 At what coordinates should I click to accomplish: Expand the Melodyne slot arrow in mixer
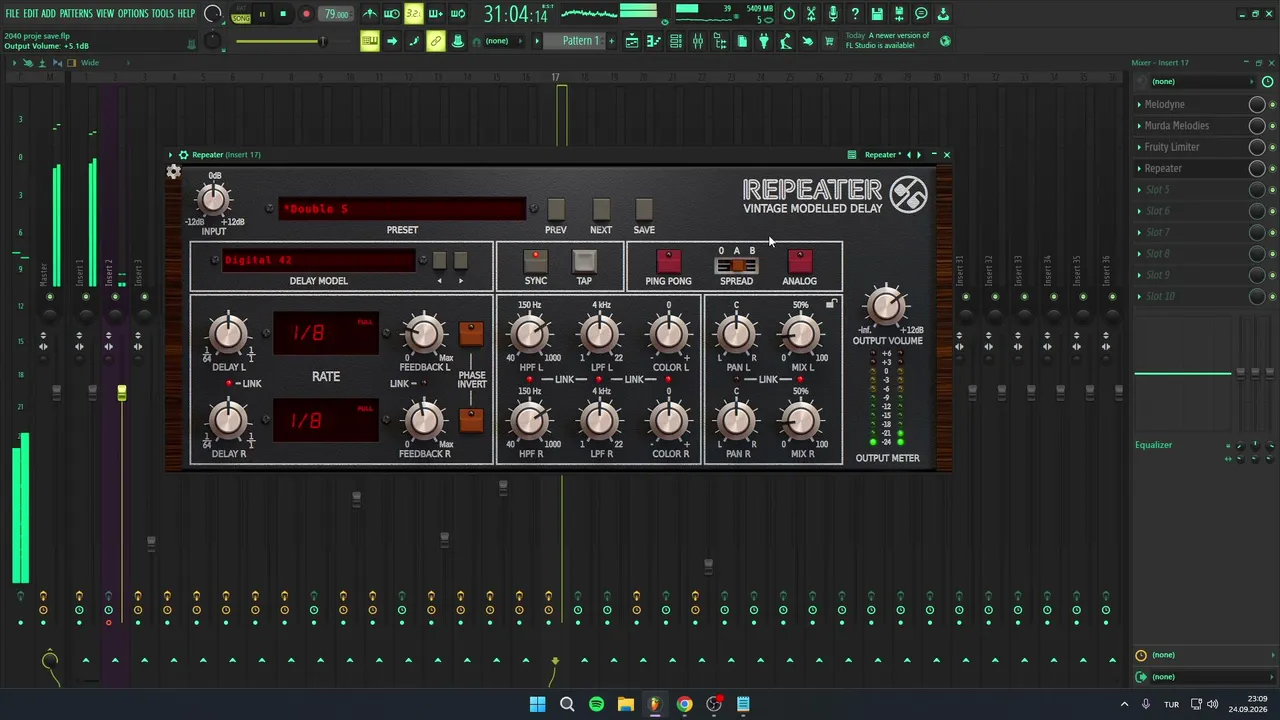click(1139, 104)
